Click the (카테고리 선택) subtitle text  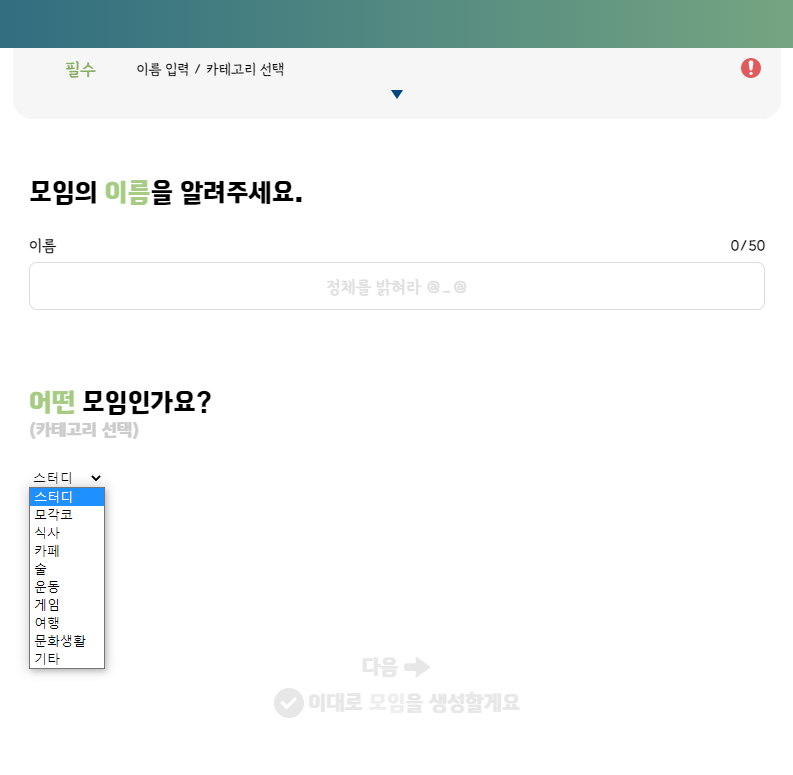[x=84, y=430]
